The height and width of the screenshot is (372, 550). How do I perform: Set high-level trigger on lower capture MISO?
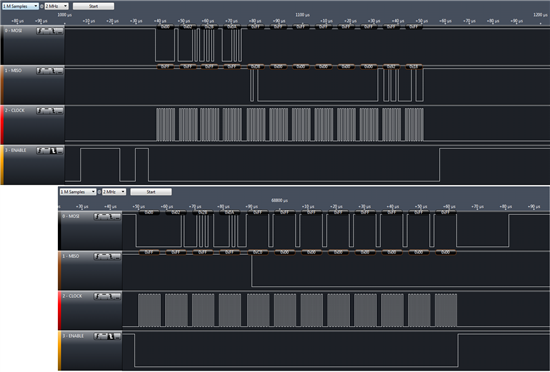click(x=103, y=257)
